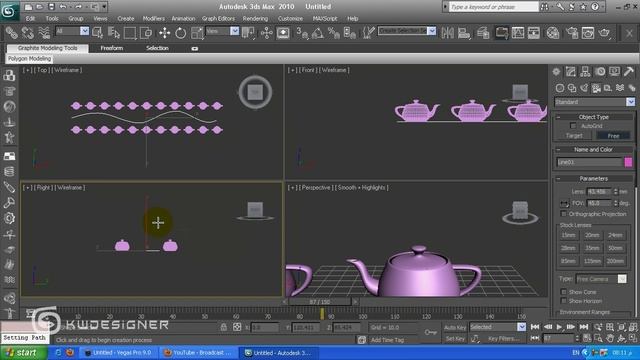Open the Graph Editors menu
The height and width of the screenshot is (360, 640).
(x=218, y=18)
